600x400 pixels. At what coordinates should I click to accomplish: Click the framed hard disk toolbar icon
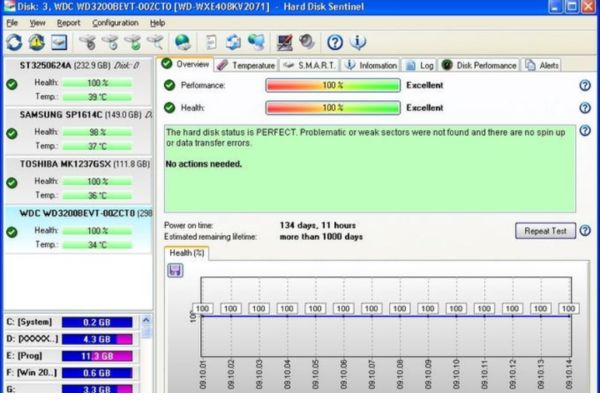pos(59,42)
